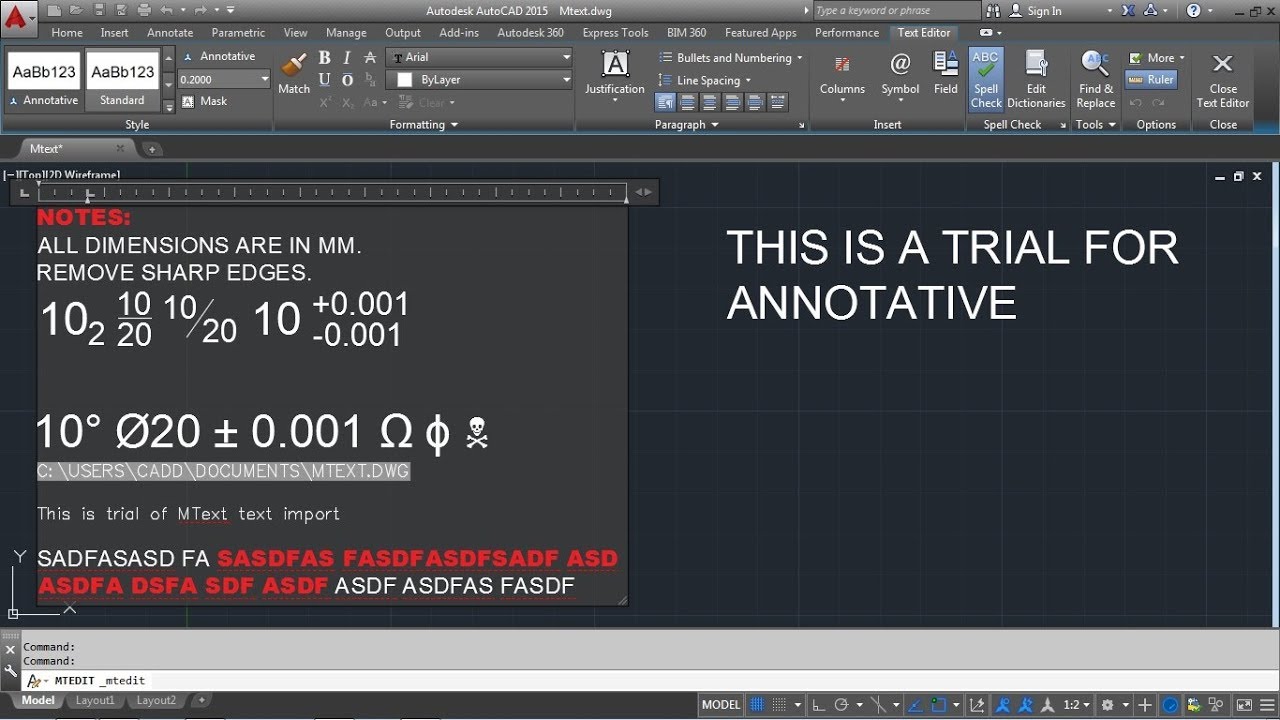Image resolution: width=1280 pixels, height=720 pixels.
Task: Click the annotation monitor plus icon
Action: [x=1146, y=705]
